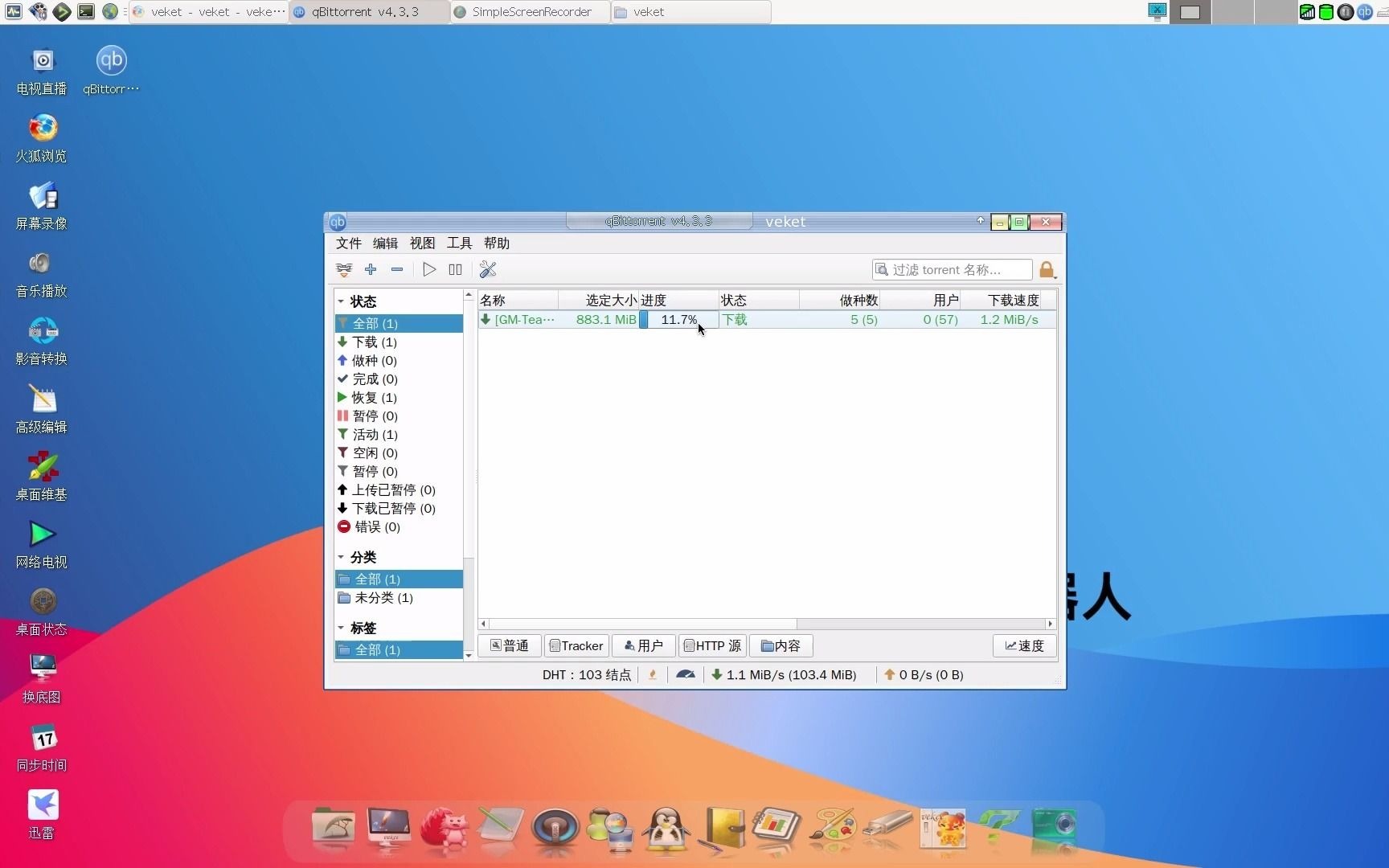The image size is (1389, 868).
Task: Open the 编辑 menu
Action: pyautogui.click(x=386, y=243)
